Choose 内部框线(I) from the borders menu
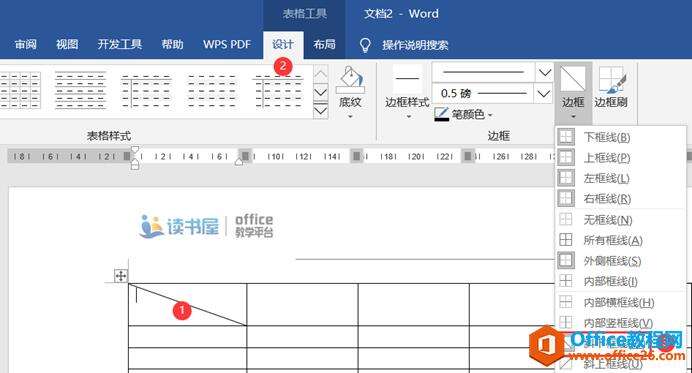The height and width of the screenshot is (373, 692). [621, 281]
